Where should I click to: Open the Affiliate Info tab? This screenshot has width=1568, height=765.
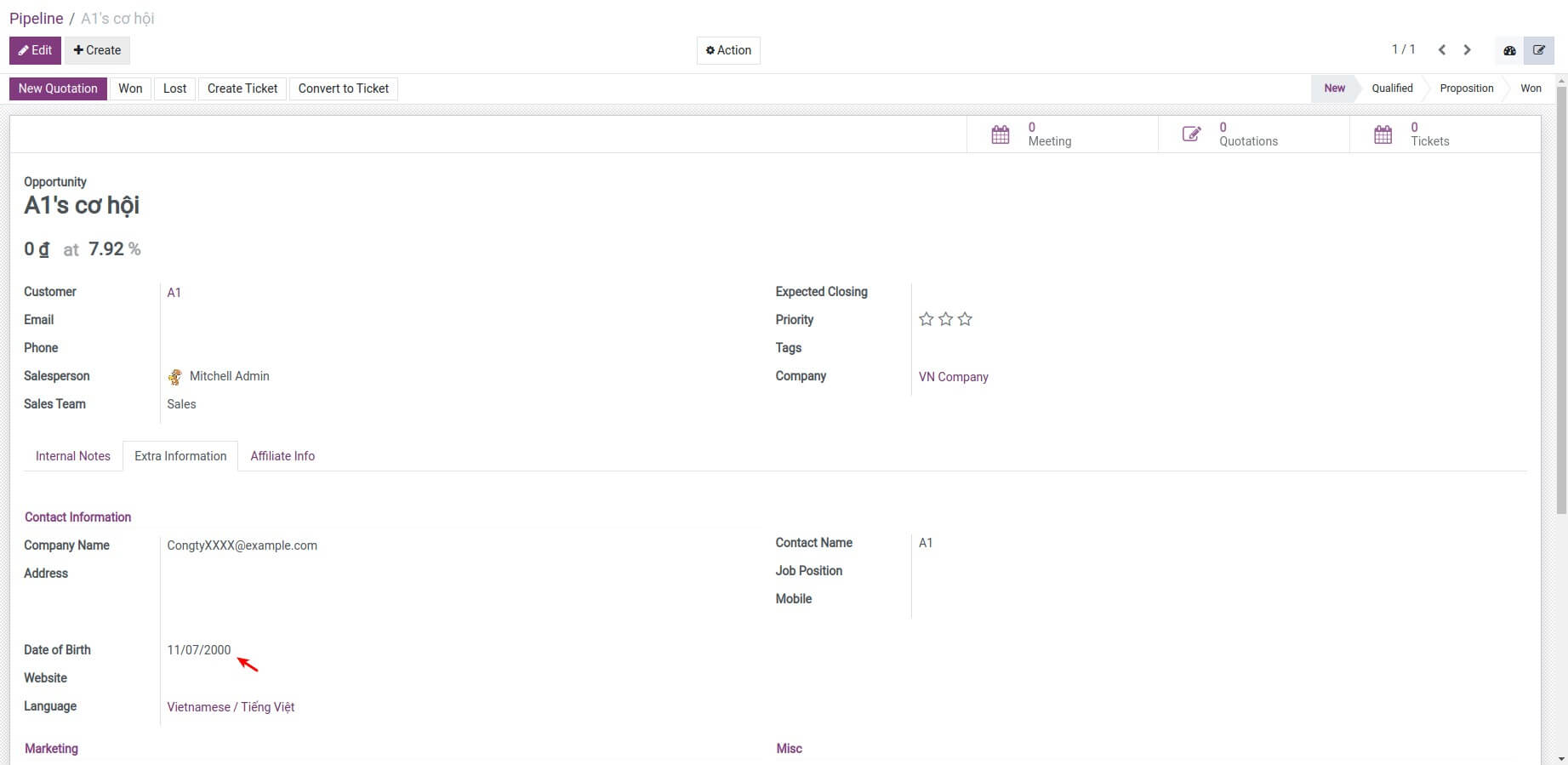282,456
